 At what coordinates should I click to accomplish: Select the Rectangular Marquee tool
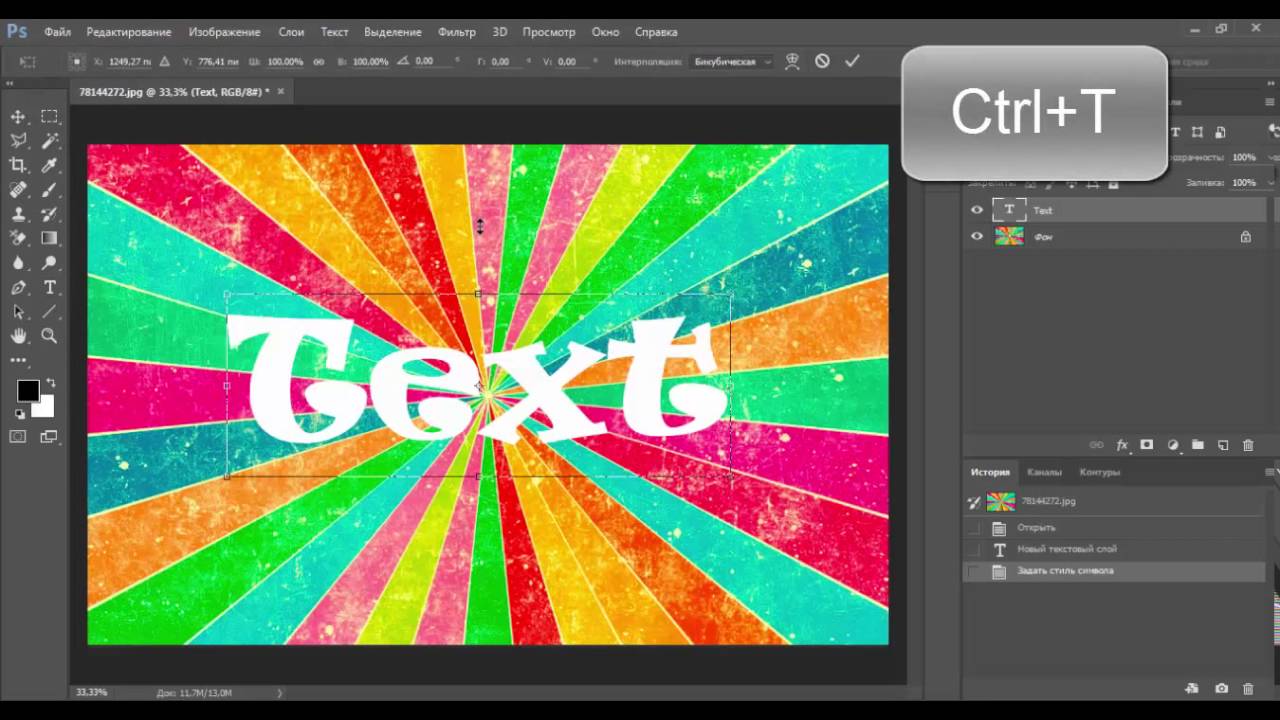pos(49,117)
